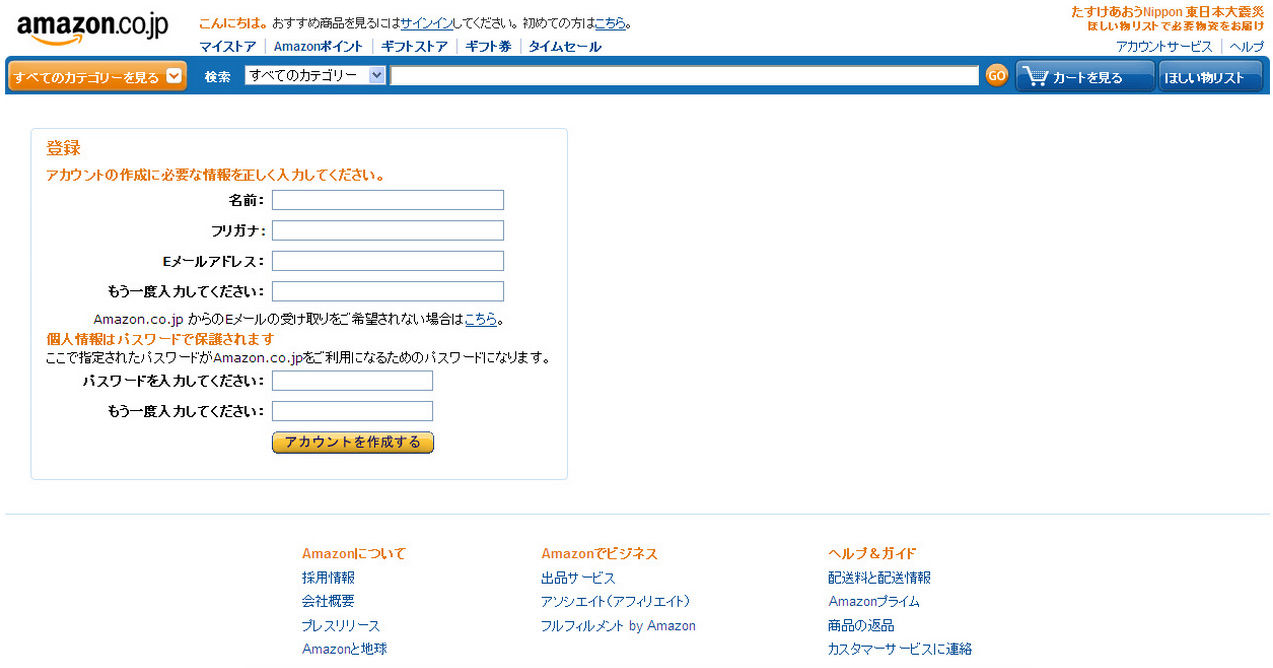Open the タイムセール page
The width and height of the screenshot is (1273, 668).
tap(565, 46)
